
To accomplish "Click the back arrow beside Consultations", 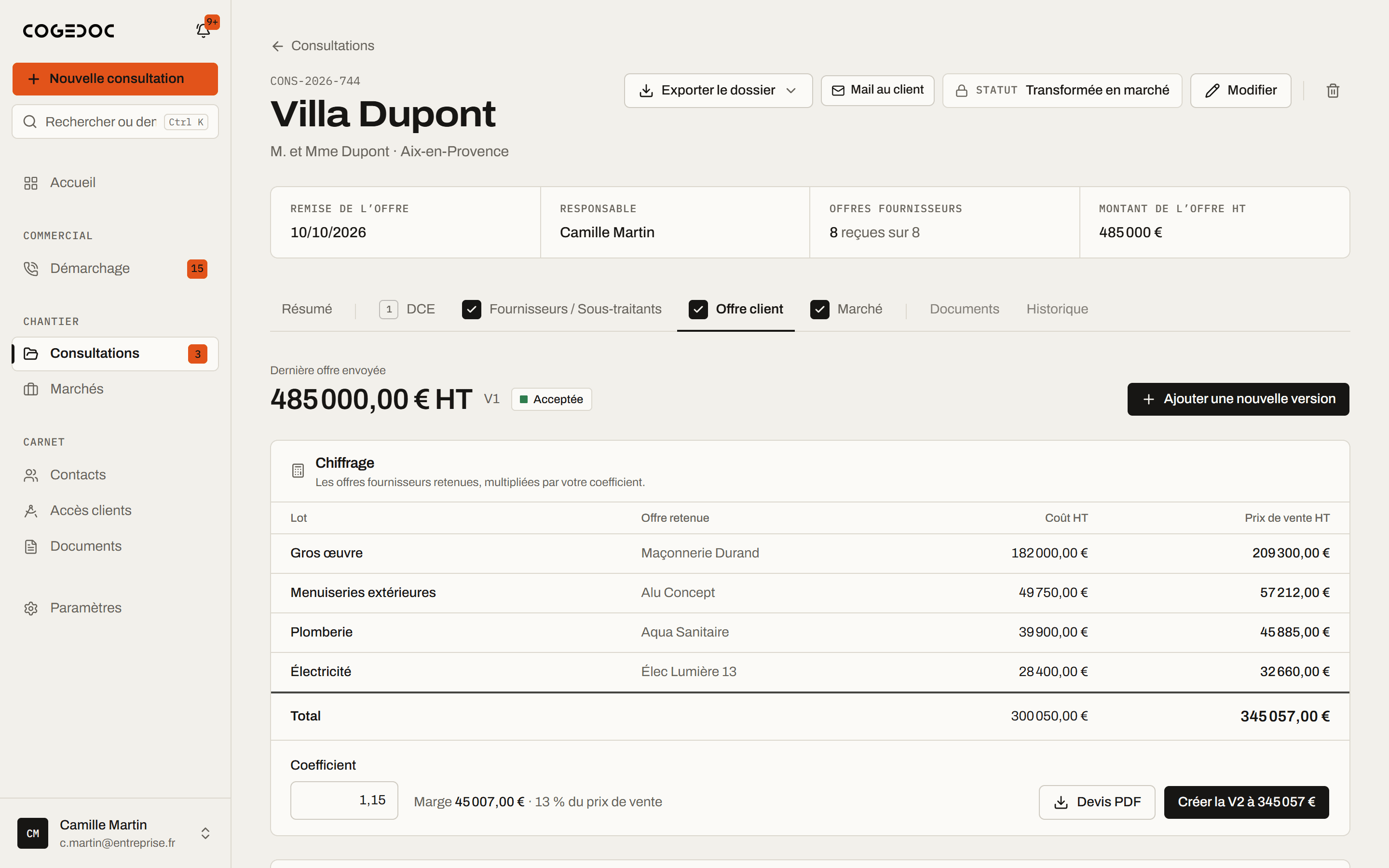I will pos(278,46).
